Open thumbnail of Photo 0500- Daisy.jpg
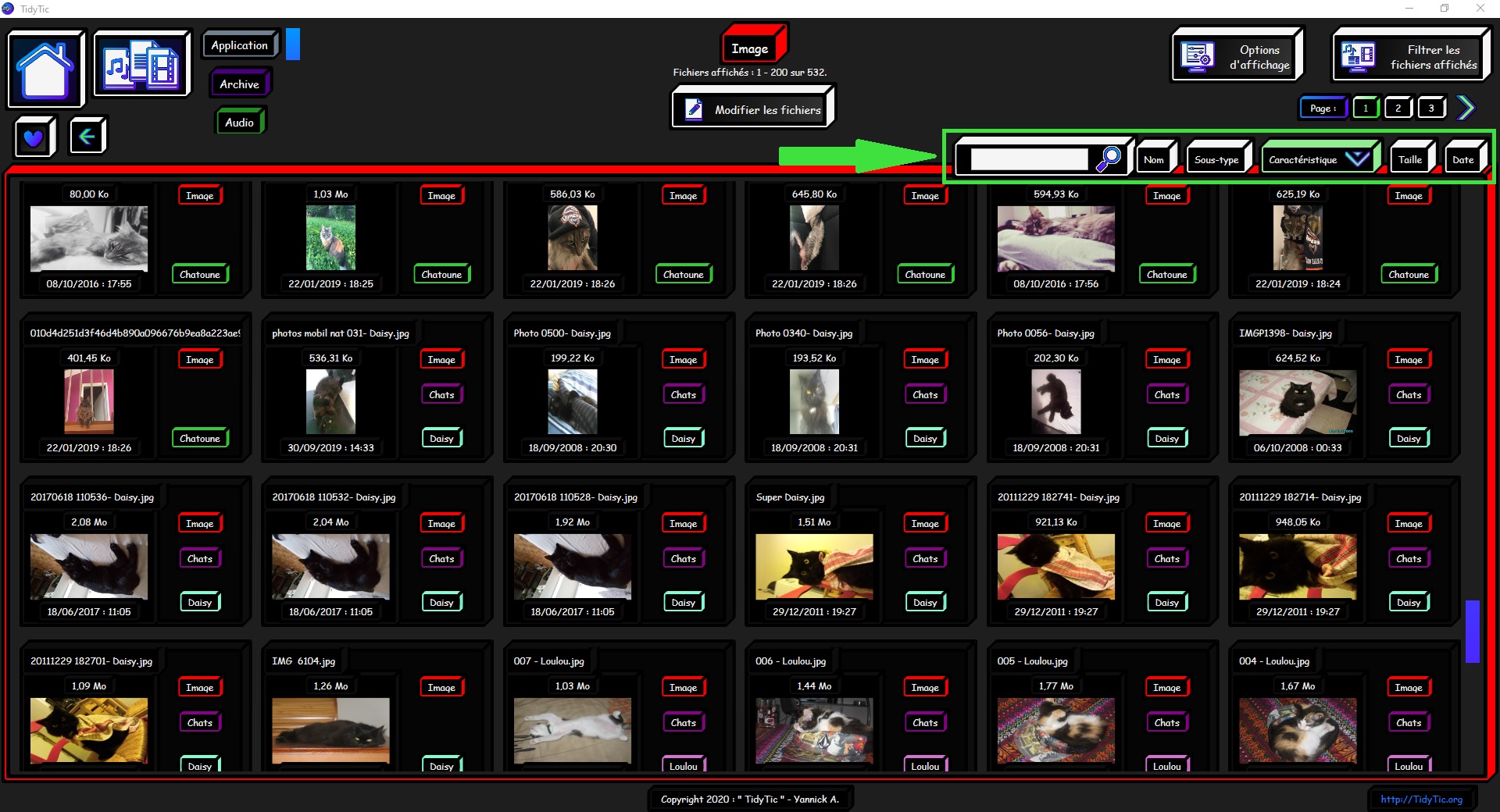Image resolution: width=1500 pixels, height=812 pixels. tap(573, 402)
